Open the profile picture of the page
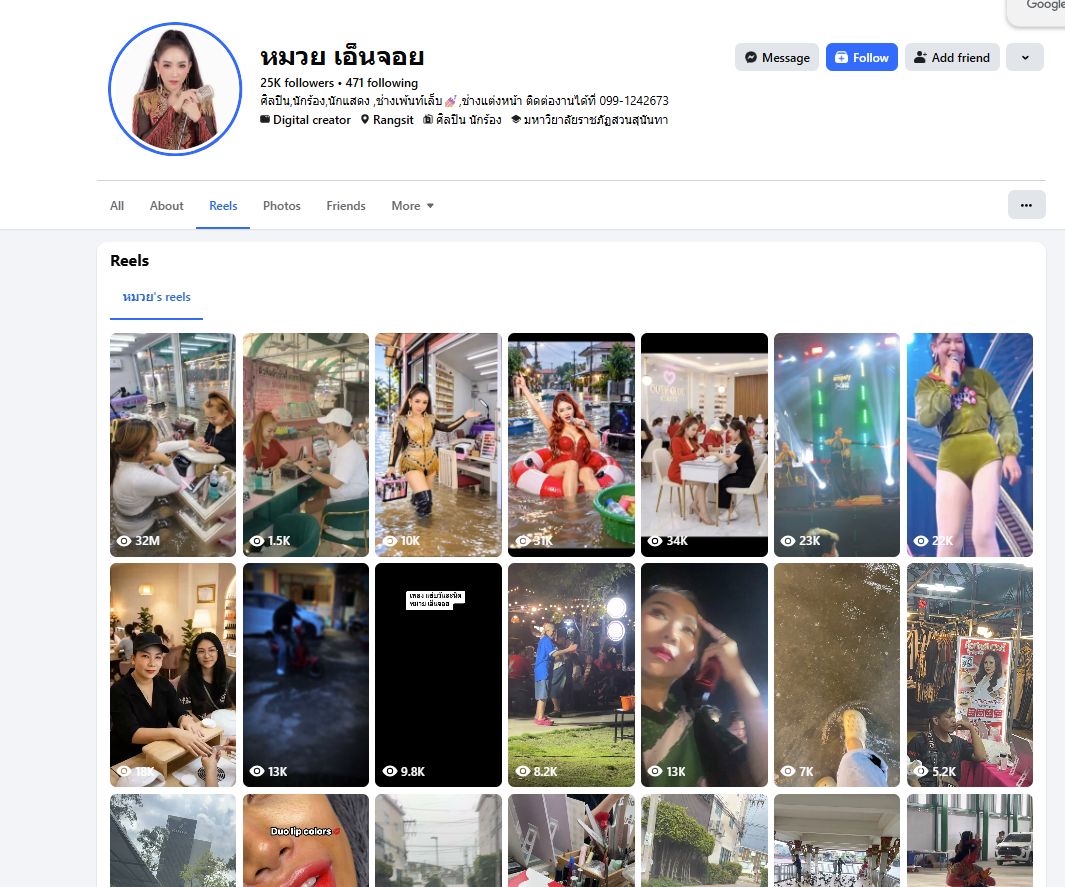This screenshot has width=1065, height=887. [x=175, y=89]
